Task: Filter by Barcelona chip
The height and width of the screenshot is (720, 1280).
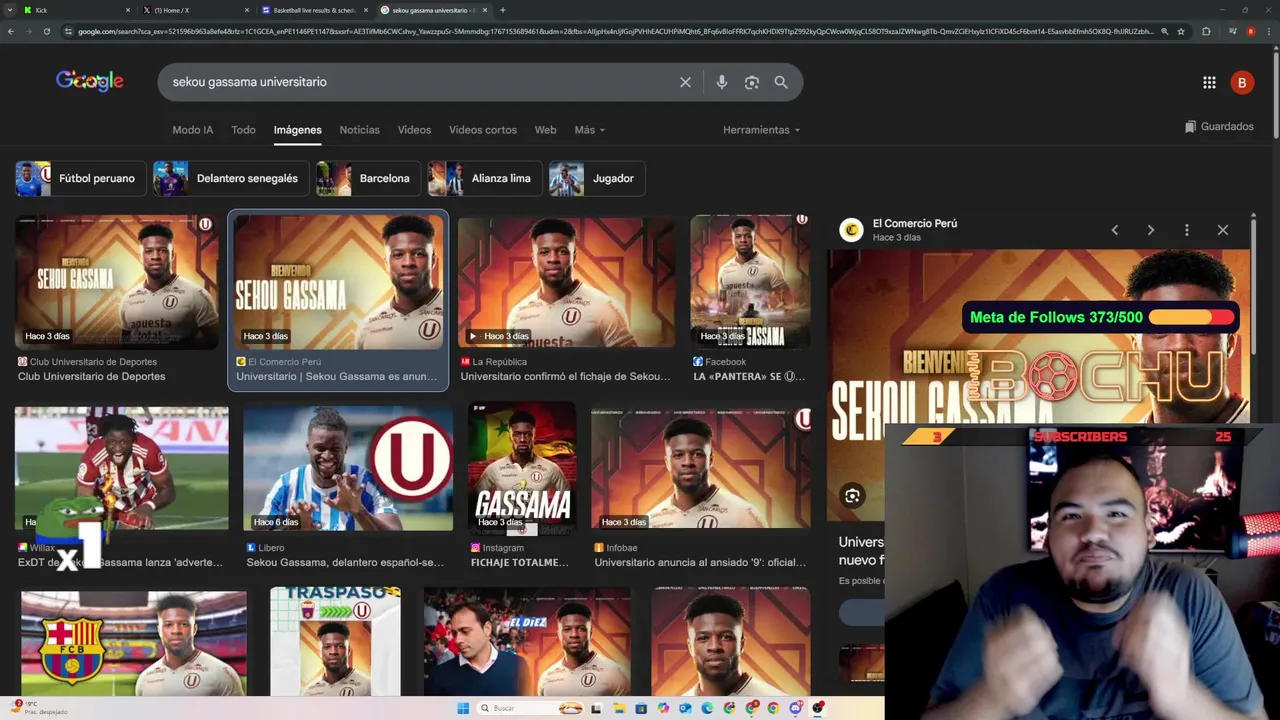Action: click(368, 178)
